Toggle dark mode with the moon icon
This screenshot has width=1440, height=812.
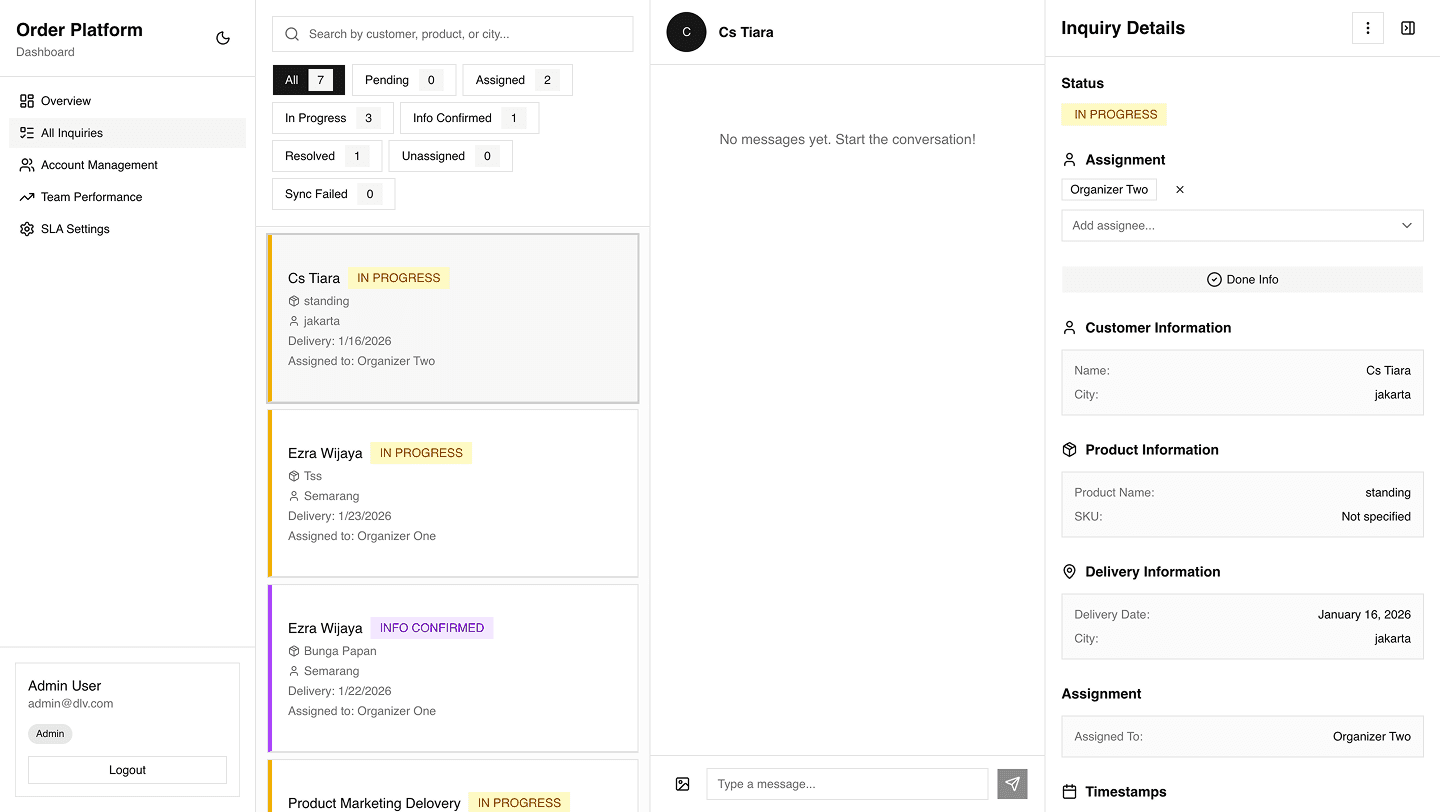pyautogui.click(x=221, y=37)
